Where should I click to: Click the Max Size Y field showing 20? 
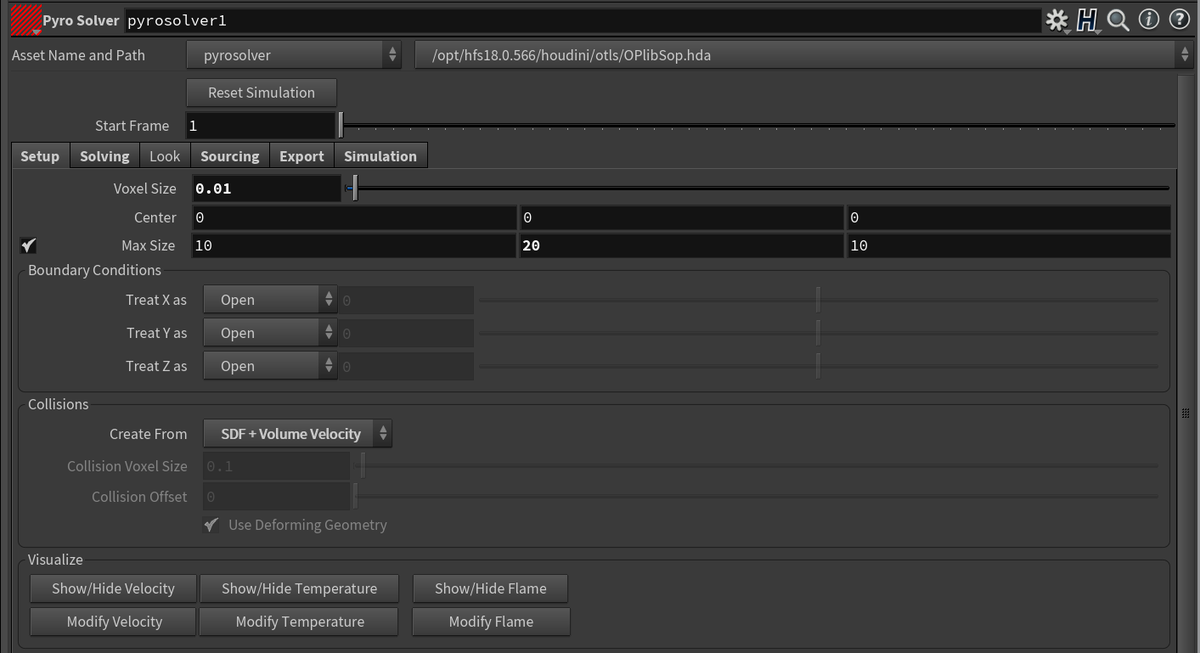click(x=681, y=246)
